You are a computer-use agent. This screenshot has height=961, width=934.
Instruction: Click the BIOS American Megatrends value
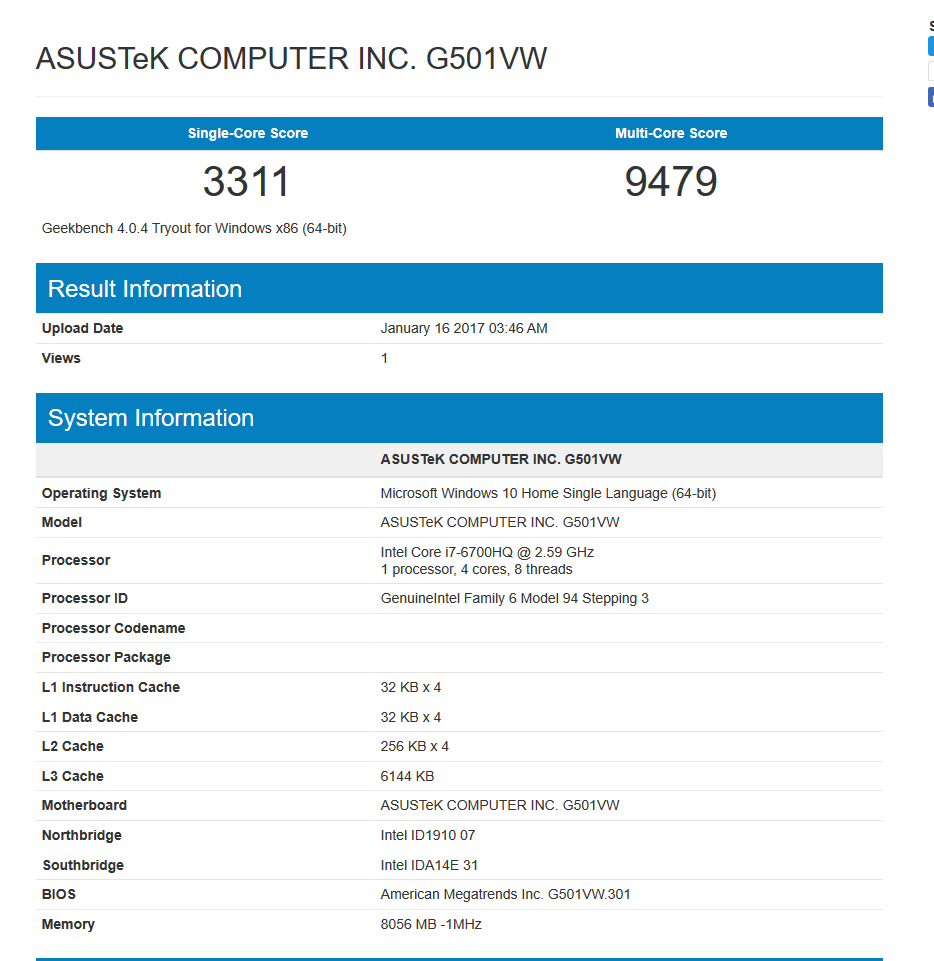coord(505,894)
